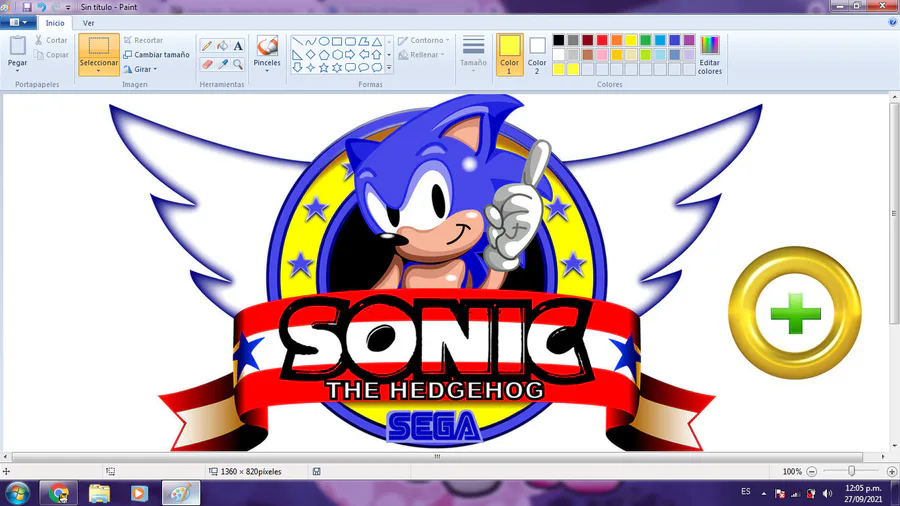Click the horizontal canvas scrollbar
Viewport: 900px width, 506px height.
437,457
